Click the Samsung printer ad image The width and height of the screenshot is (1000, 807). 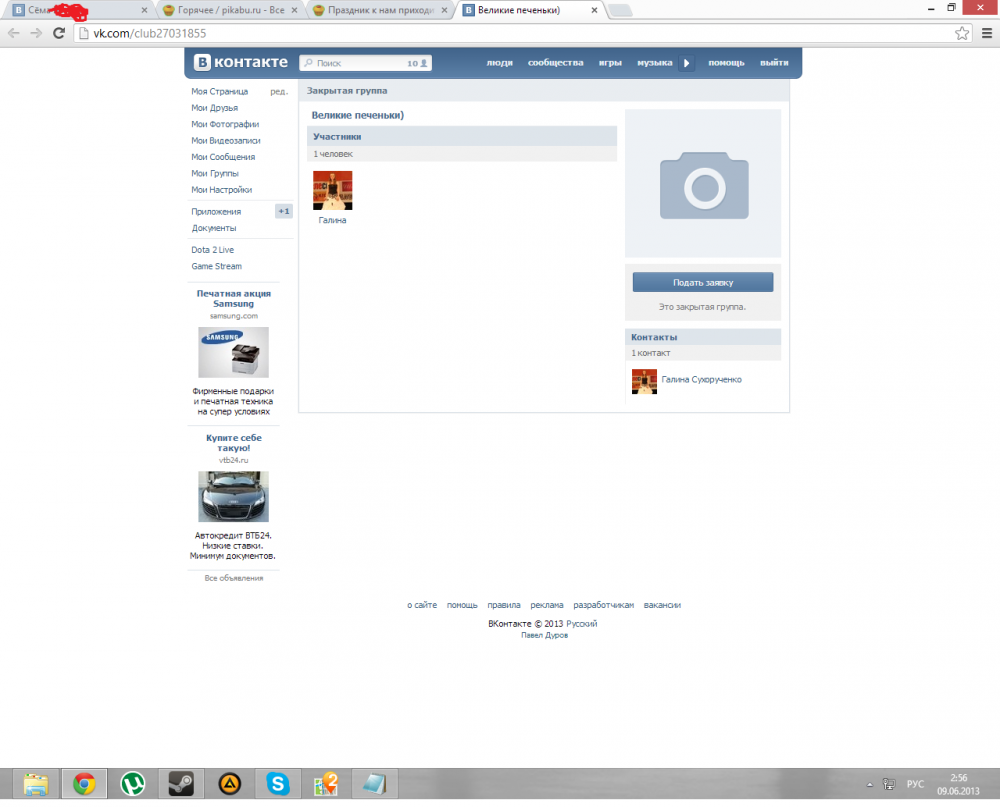tap(233, 352)
